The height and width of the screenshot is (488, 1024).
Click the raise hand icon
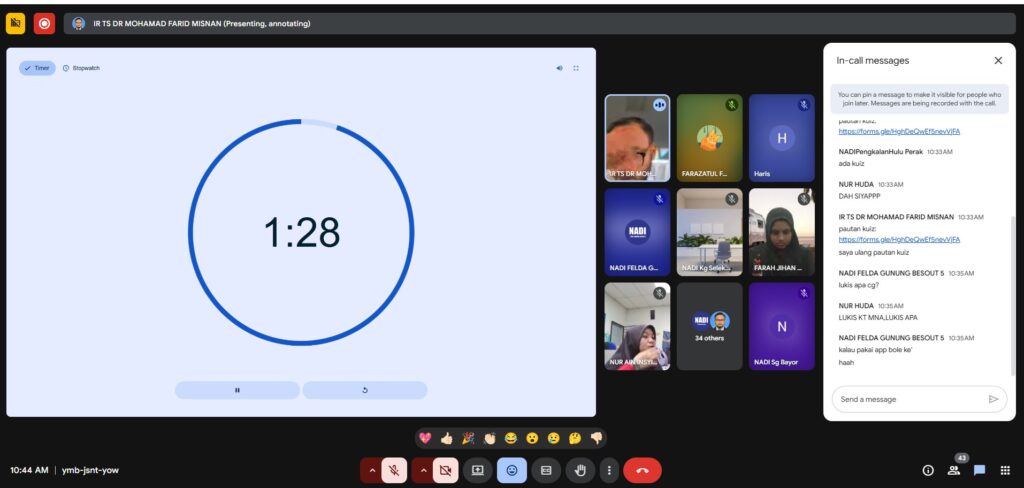(580, 470)
